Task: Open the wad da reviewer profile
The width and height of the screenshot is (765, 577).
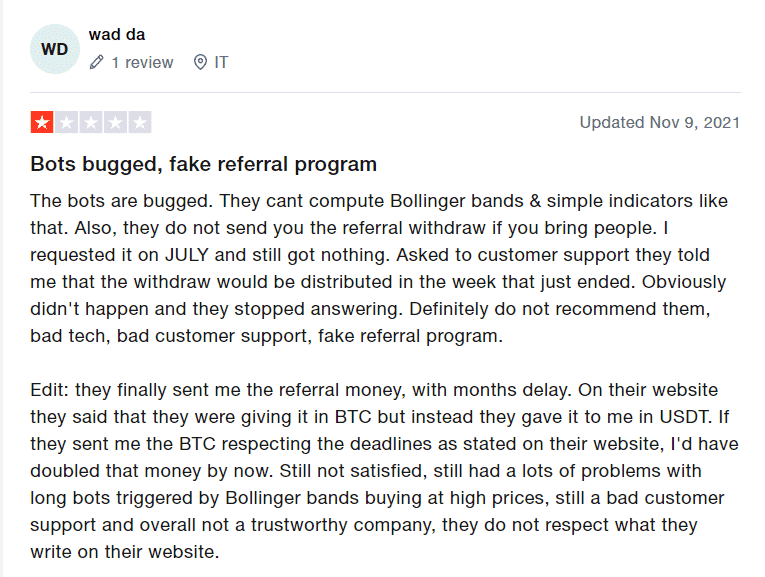Action: point(117,35)
